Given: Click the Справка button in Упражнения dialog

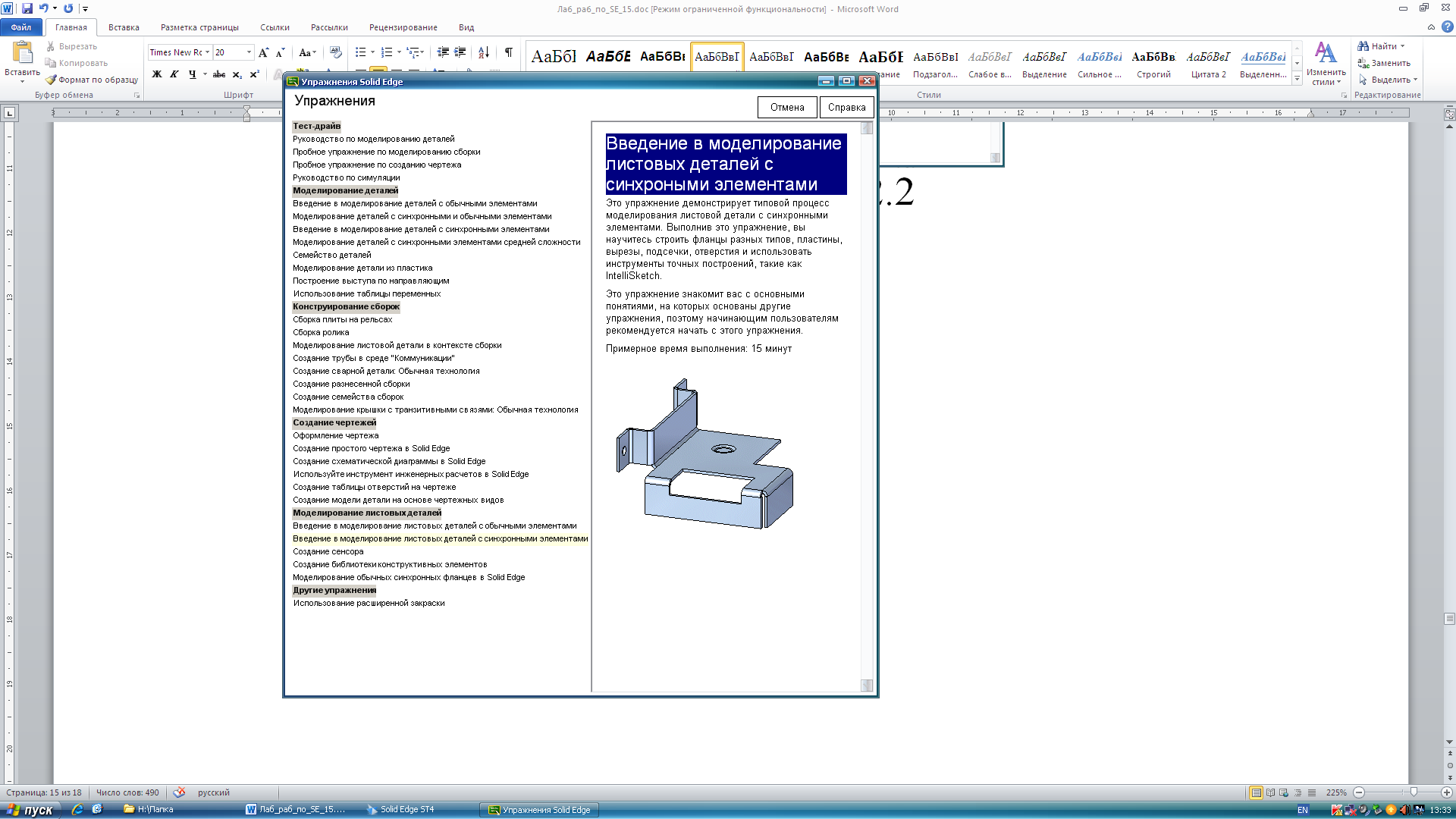Looking at the screenshot, I should (846, 107).
